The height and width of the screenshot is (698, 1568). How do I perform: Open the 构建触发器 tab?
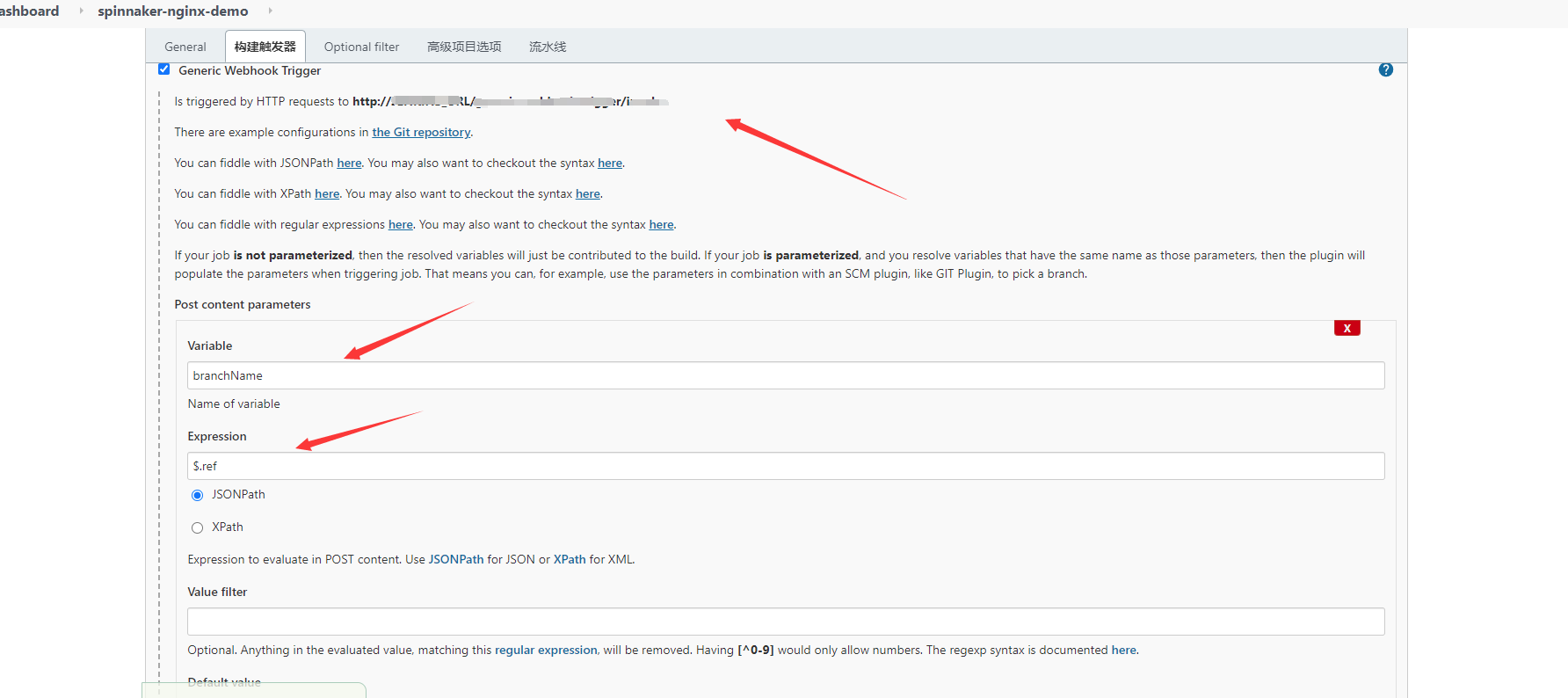[265, 47]
